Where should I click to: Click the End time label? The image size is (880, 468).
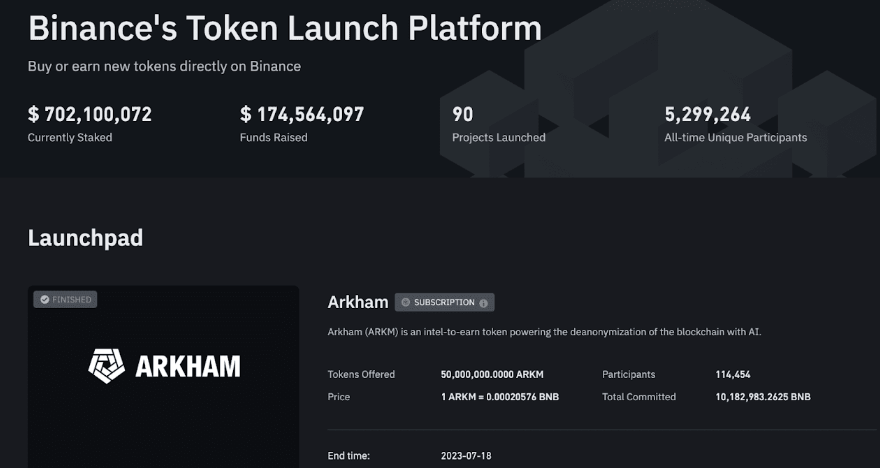pos(349,456)
